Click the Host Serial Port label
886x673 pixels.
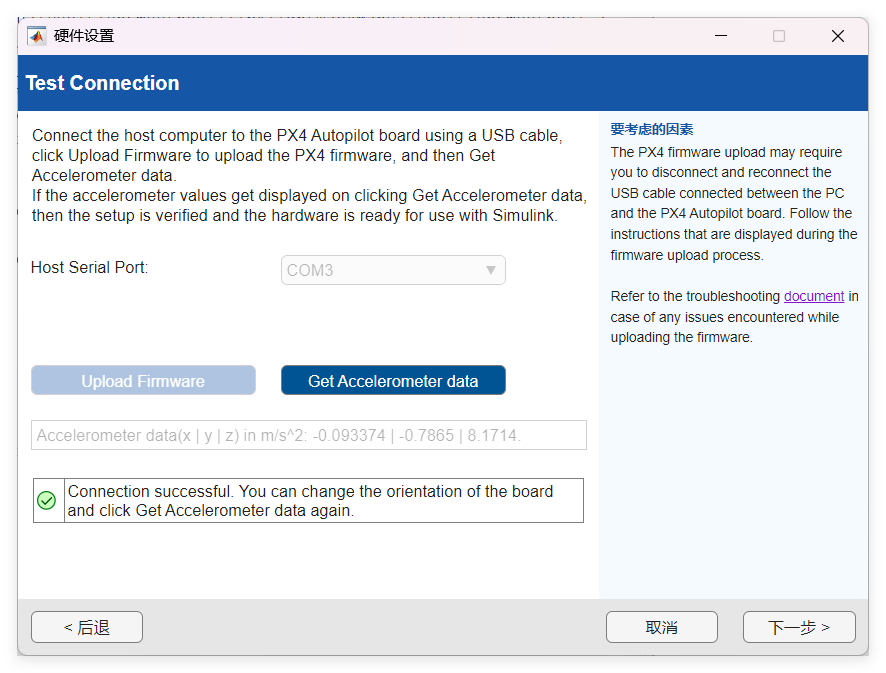pos(90,268)
